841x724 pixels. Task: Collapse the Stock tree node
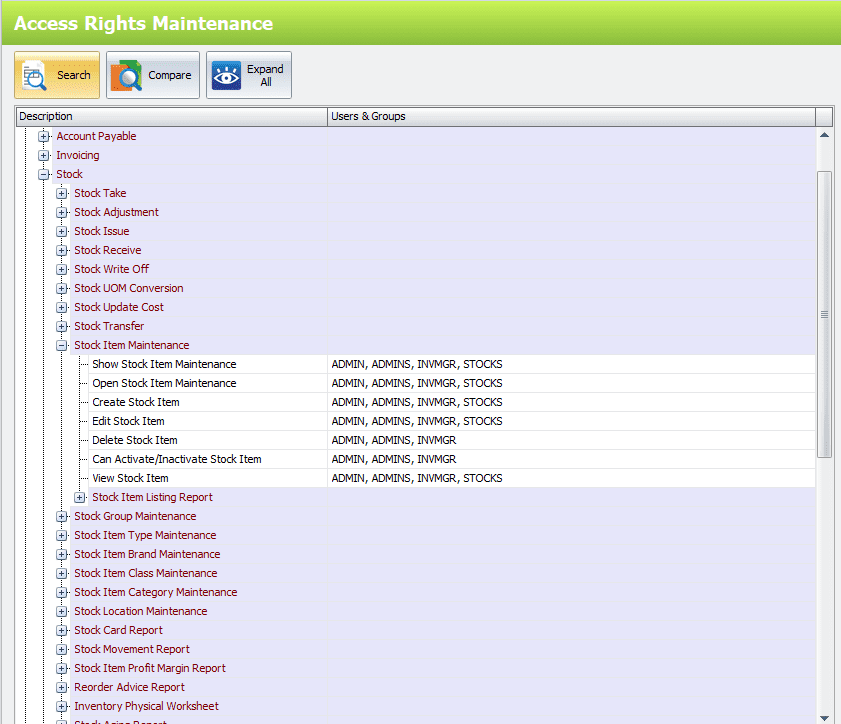43,174
